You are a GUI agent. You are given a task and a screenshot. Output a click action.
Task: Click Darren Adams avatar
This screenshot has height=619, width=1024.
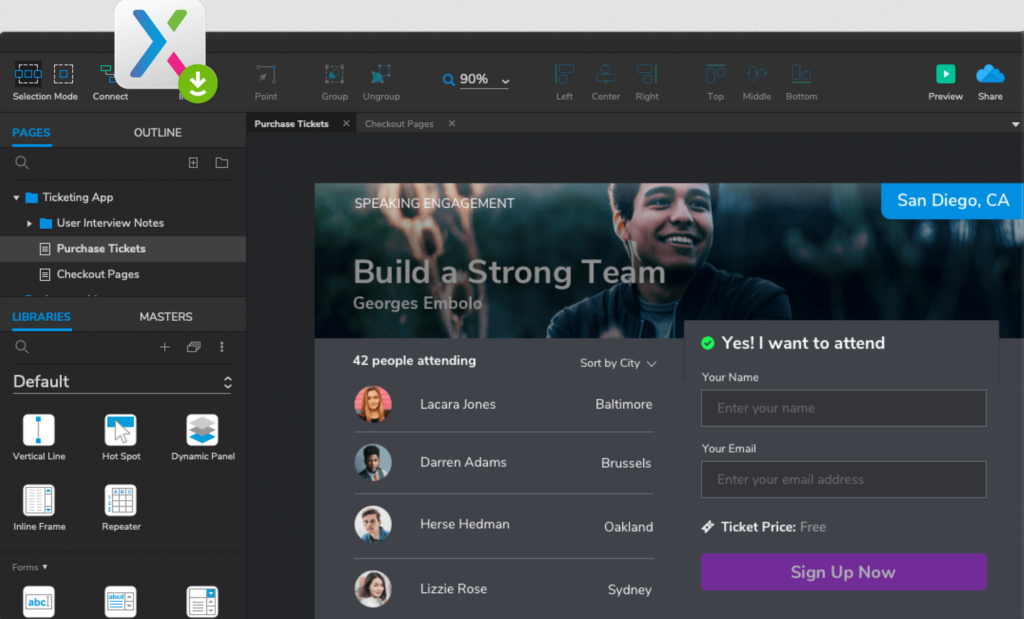373,462
